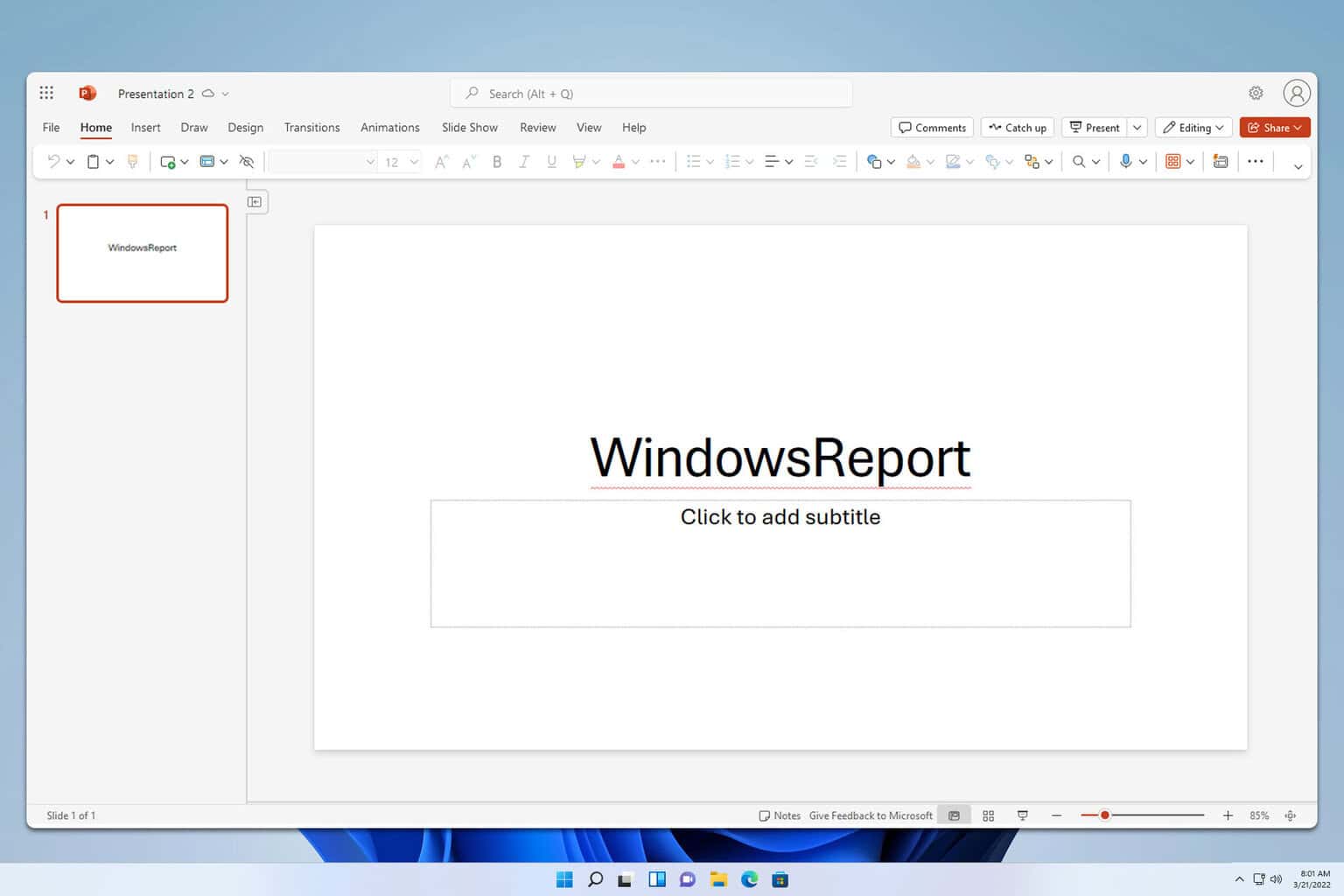Toggle Underline formatting
Screen dimensions: 1344x896
pos(551,161)
